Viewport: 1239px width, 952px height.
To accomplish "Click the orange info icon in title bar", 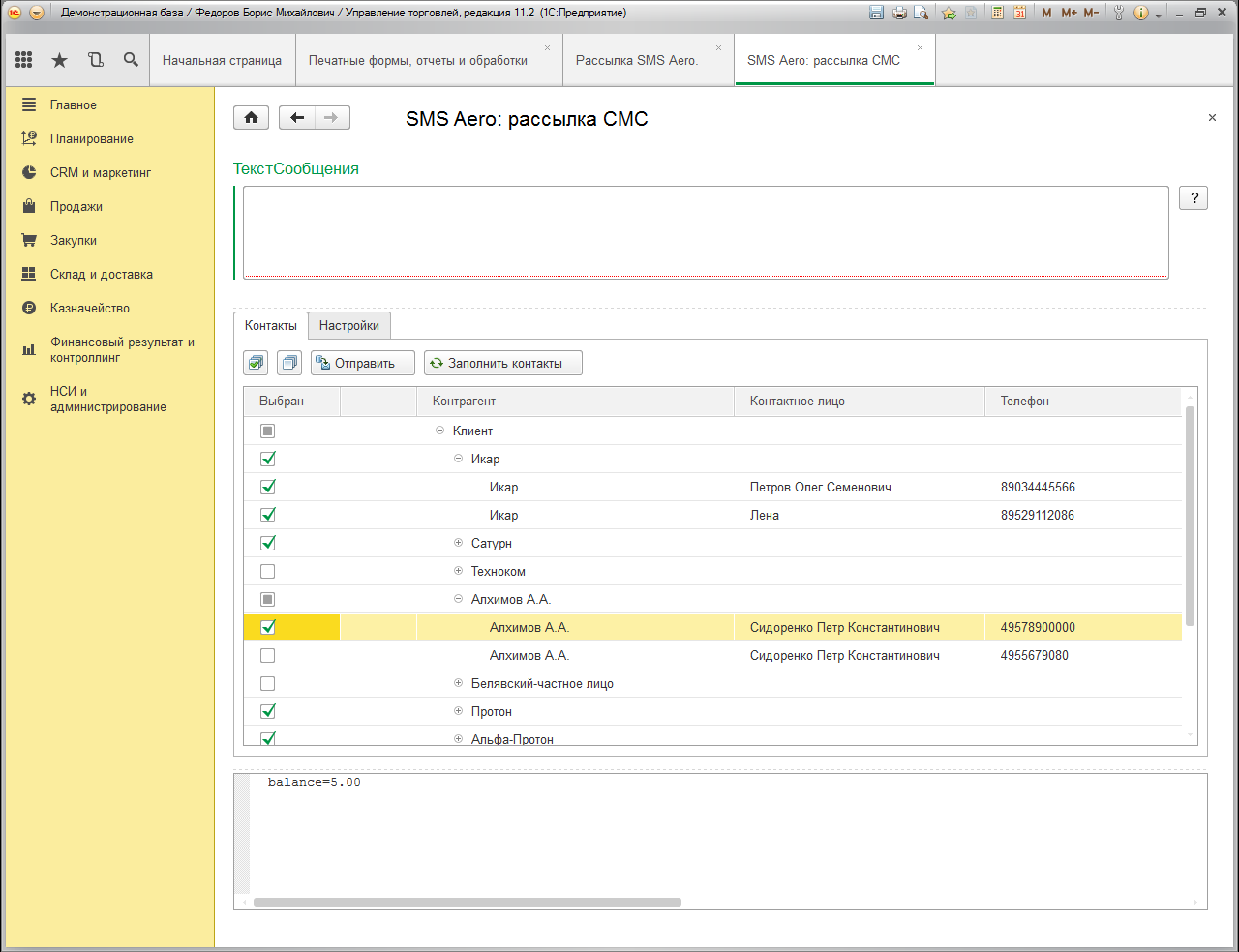I will [1140, 13].
